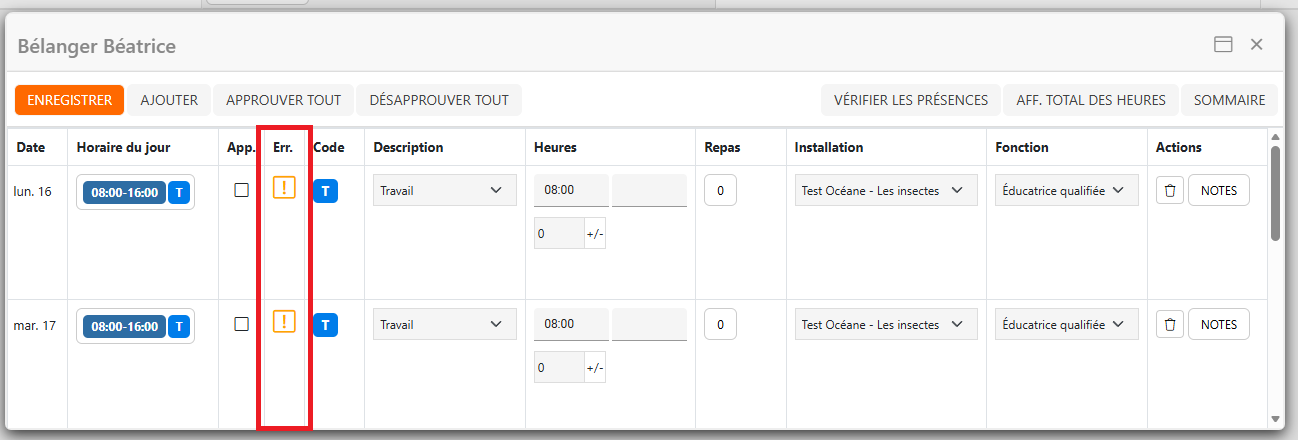Expand Fonction dropdown for lun. 16
The width and height of the screenshot is (1298, 440).
tap(1066, 190)
